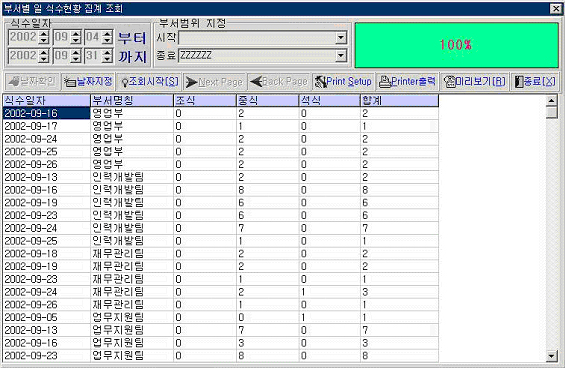Click 업무지원팀 in the 2002-09-23 row
The height and width of the screenshot is (368, 565).
[x=132, y=356]
